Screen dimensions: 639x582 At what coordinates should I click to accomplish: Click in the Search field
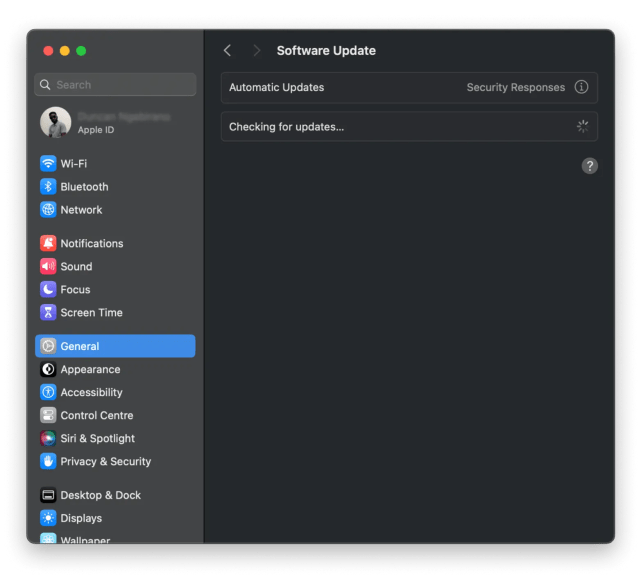click(x=115, y=85)
